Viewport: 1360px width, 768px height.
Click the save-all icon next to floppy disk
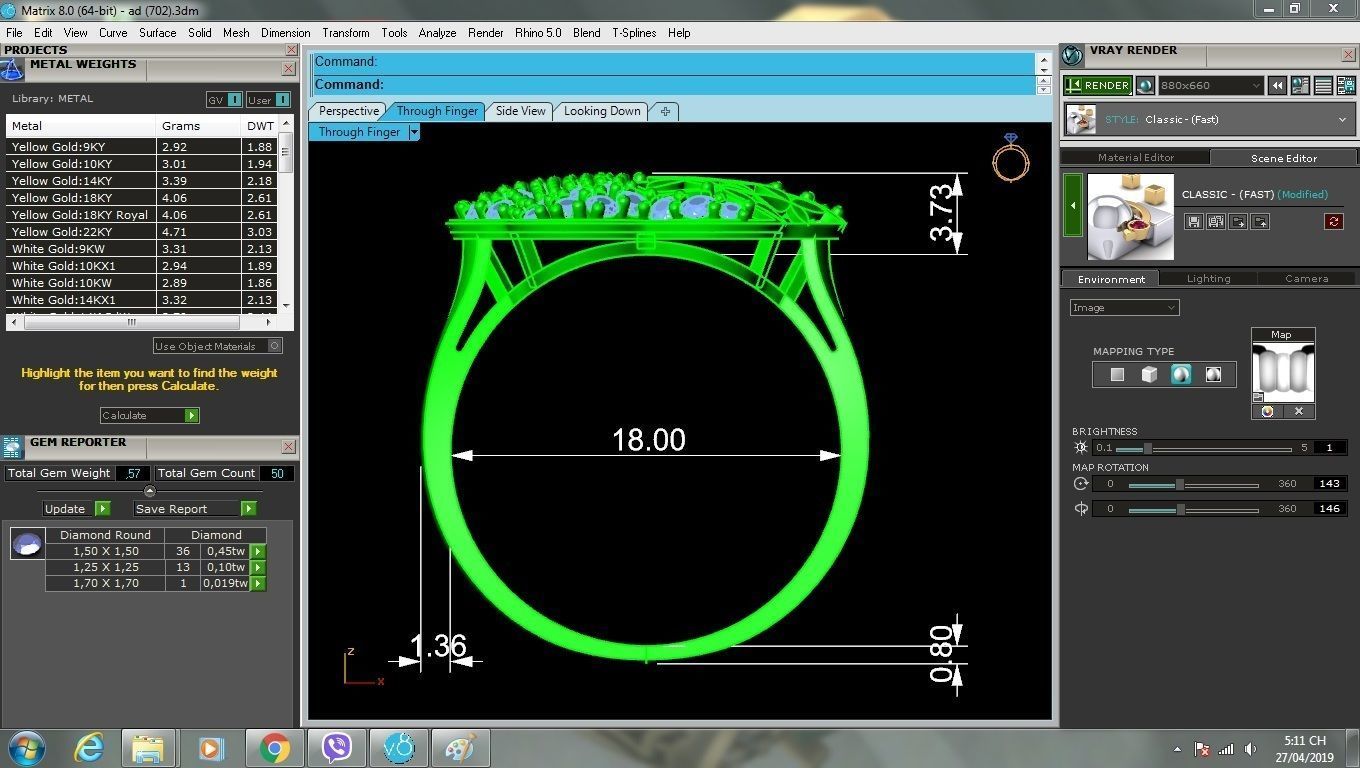point(1215,221)
